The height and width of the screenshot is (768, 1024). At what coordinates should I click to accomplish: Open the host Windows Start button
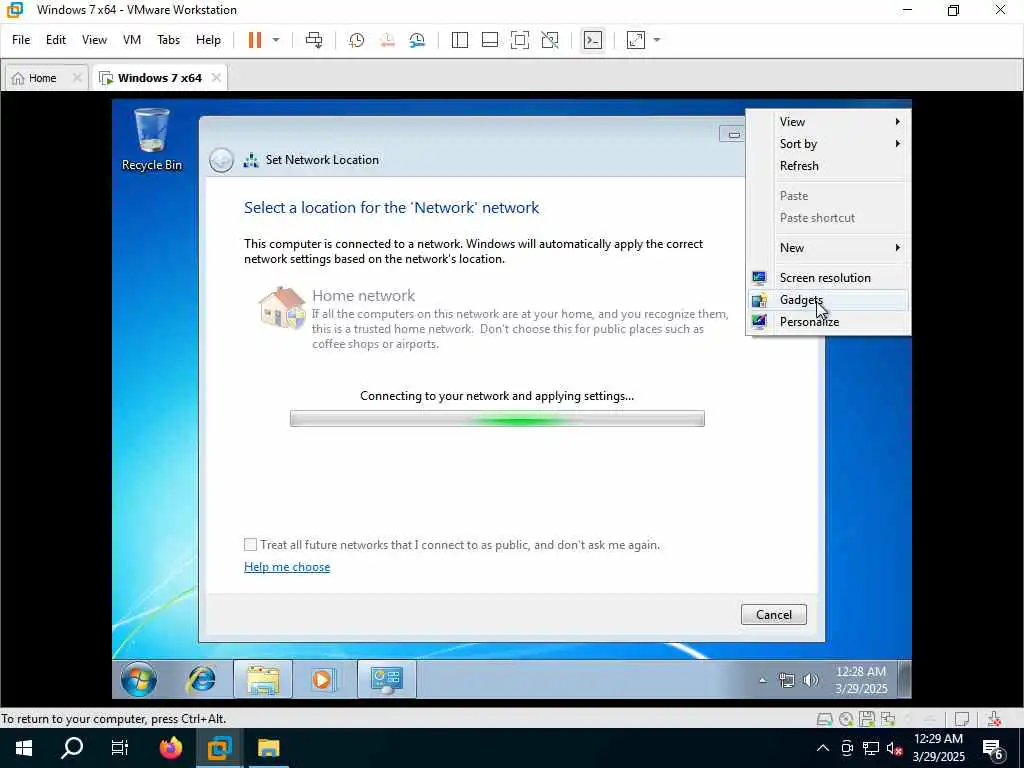(24, 748)
